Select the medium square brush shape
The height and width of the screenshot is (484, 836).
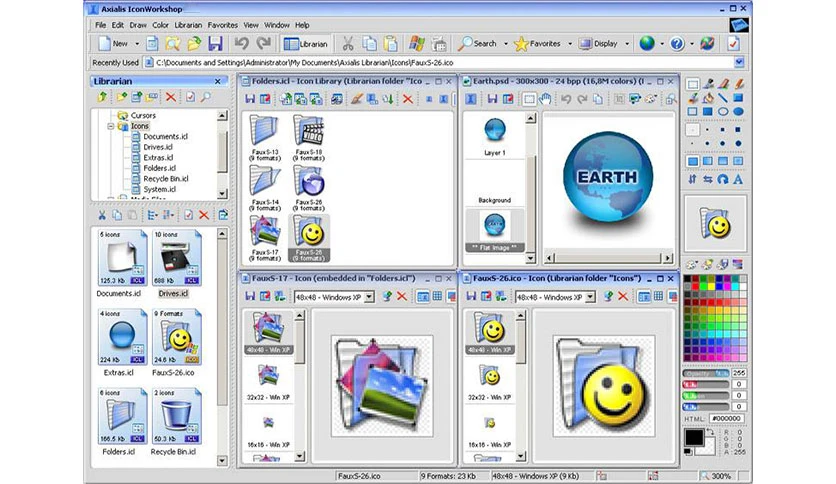723,130
